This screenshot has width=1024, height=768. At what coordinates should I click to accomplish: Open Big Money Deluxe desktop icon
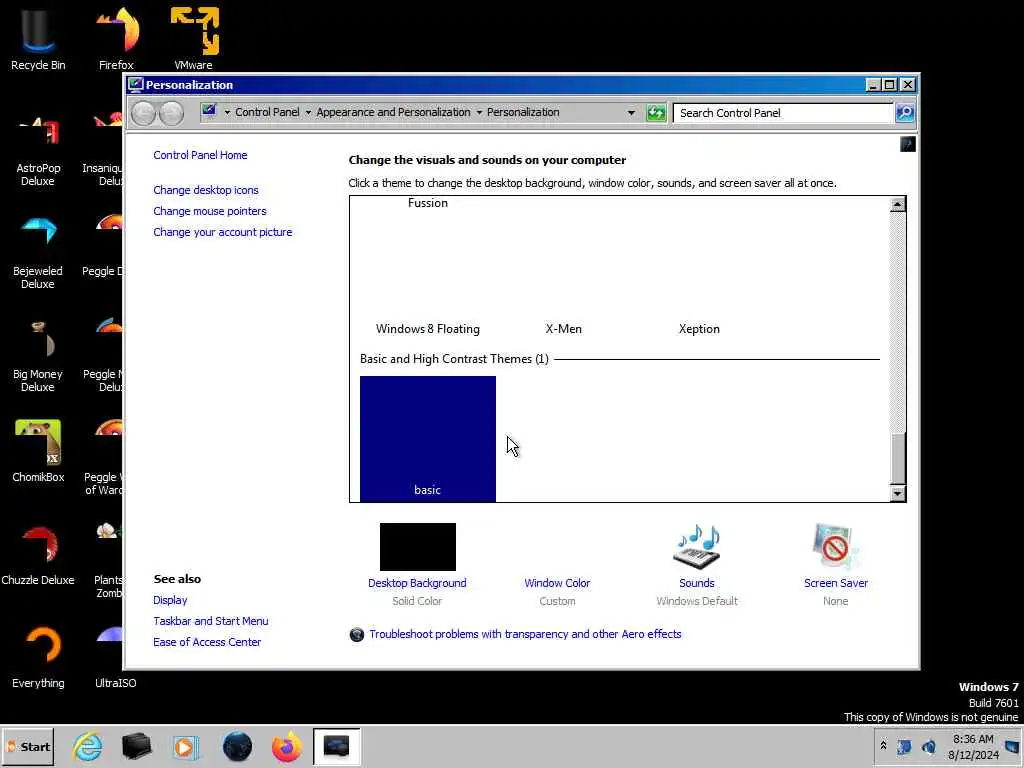click(x=38, y=357)
